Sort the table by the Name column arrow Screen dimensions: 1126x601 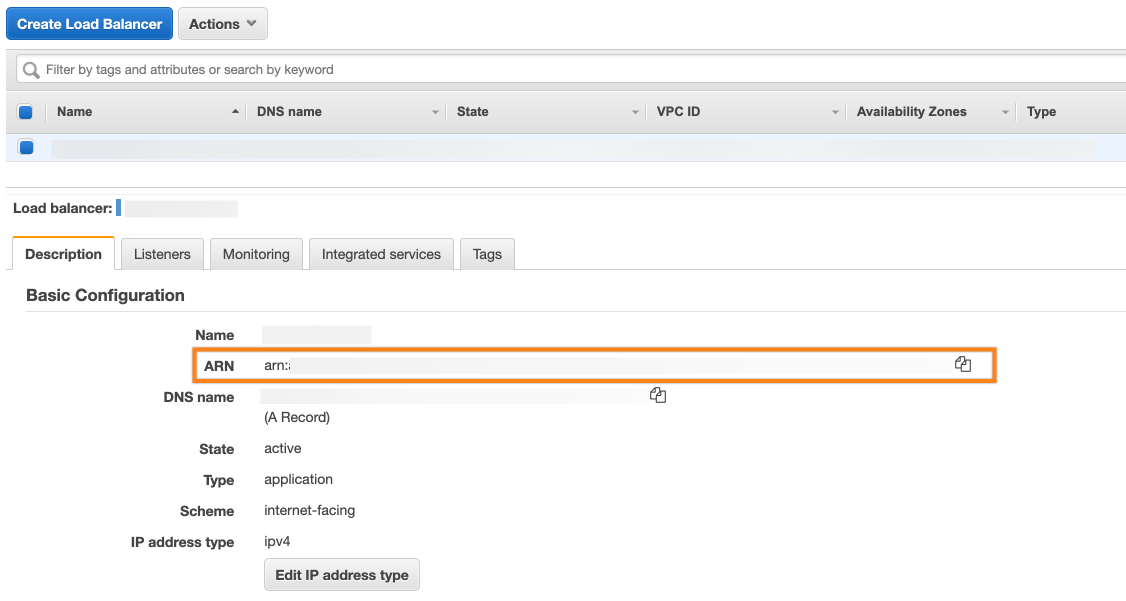[x=235, y=112]
